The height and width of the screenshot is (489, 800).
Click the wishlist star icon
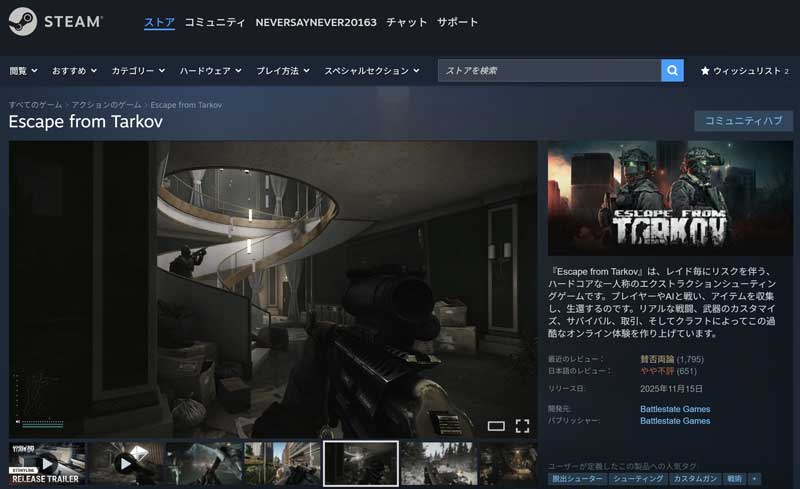point(705,70)
